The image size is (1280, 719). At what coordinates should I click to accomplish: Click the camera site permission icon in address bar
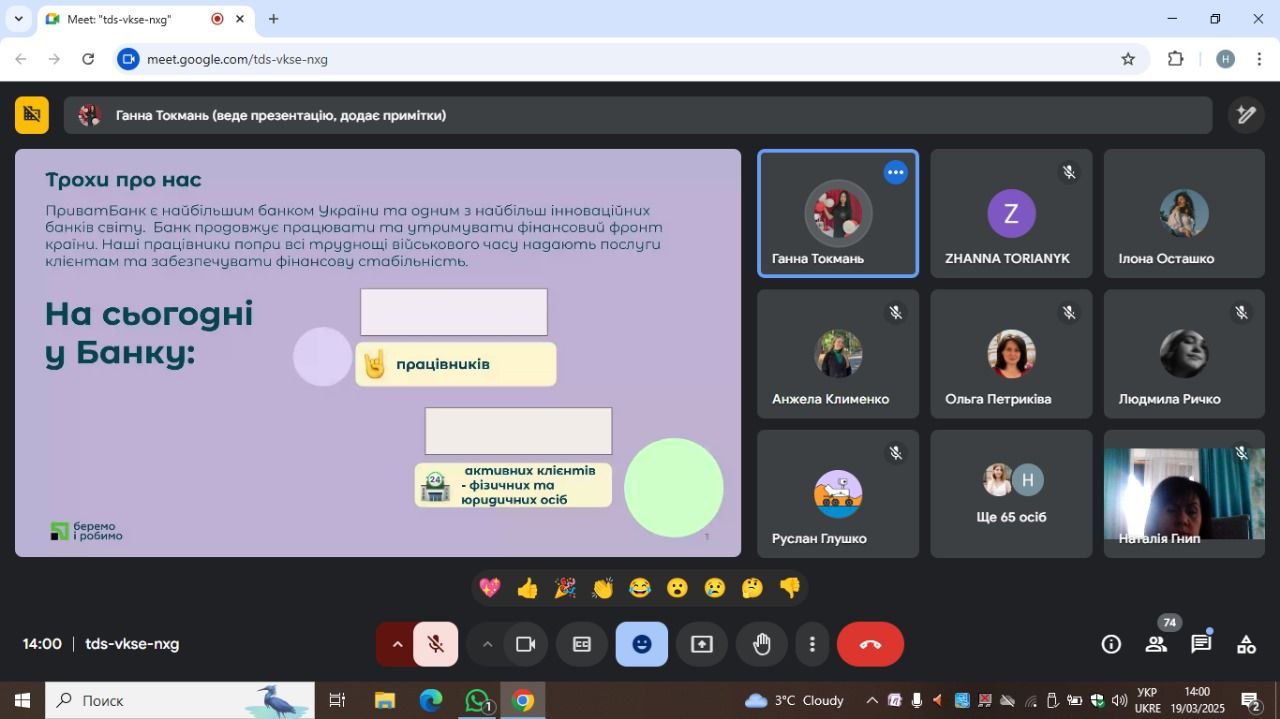point(127,59)
